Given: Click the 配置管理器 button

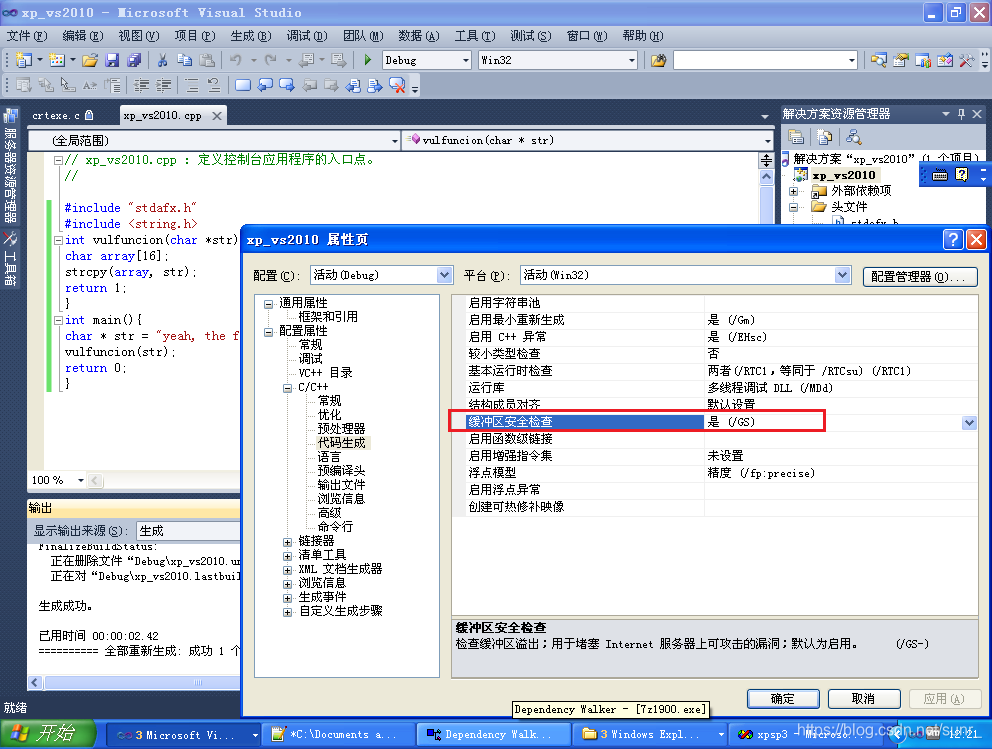Looking at the screenshot, I should point(920,276).
